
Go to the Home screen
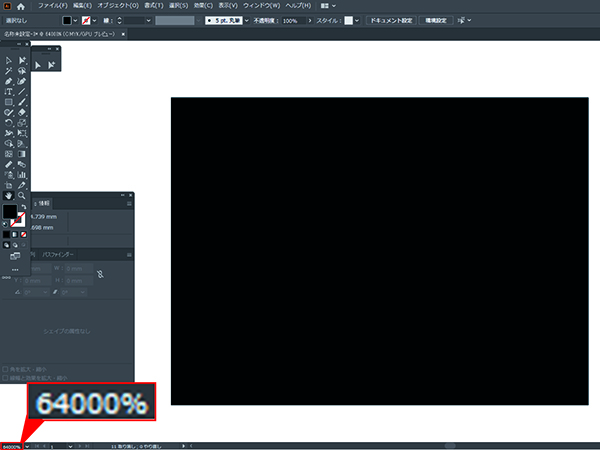coord(21,6)
